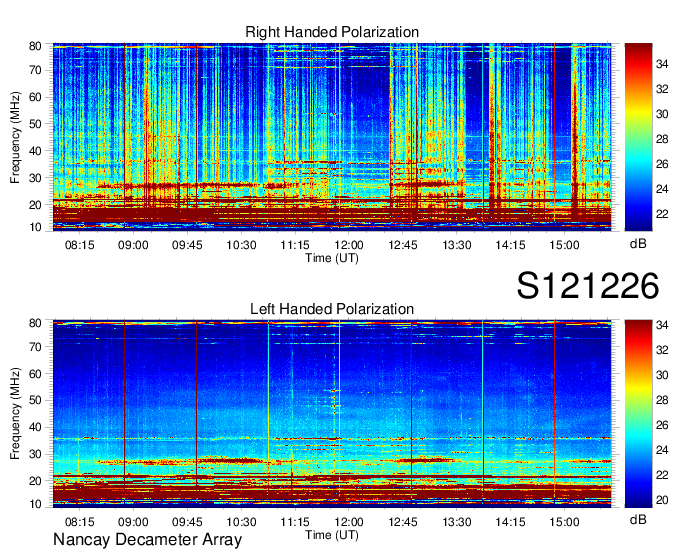Click the "dB" unit label under Left Handed color bar

click(x=638, y=520)
